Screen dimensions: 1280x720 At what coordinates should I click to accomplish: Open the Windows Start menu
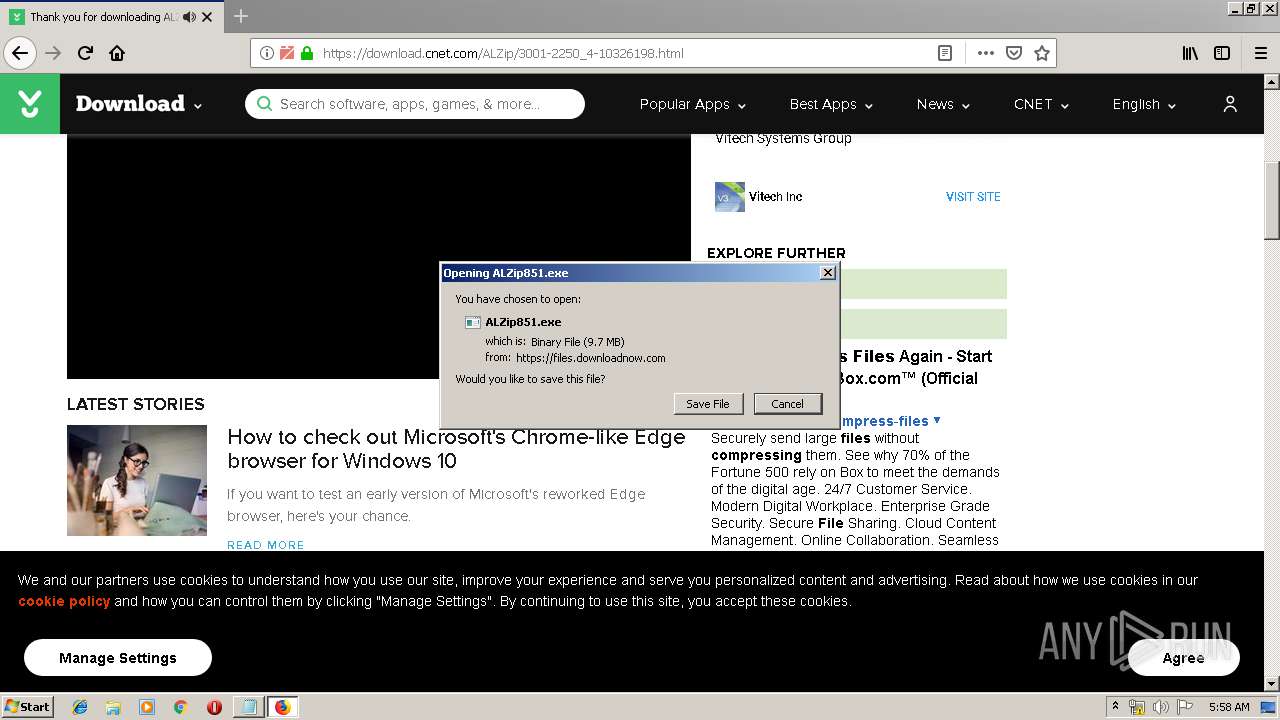click(27, 707)
